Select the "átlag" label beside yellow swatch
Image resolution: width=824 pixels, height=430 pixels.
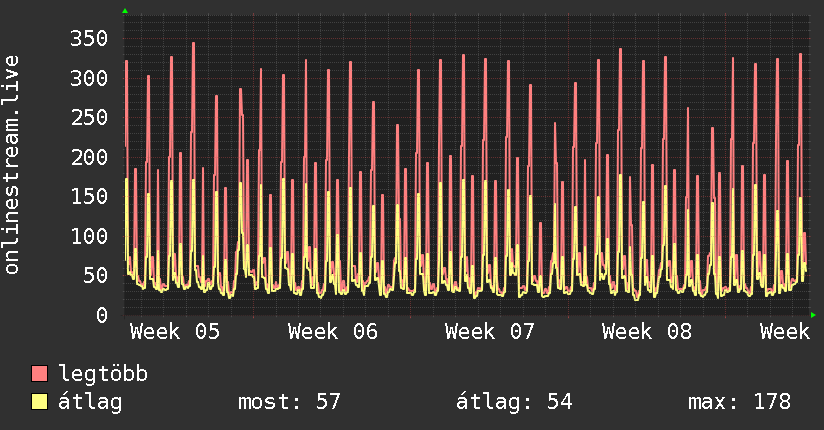(x=90, y=402)
